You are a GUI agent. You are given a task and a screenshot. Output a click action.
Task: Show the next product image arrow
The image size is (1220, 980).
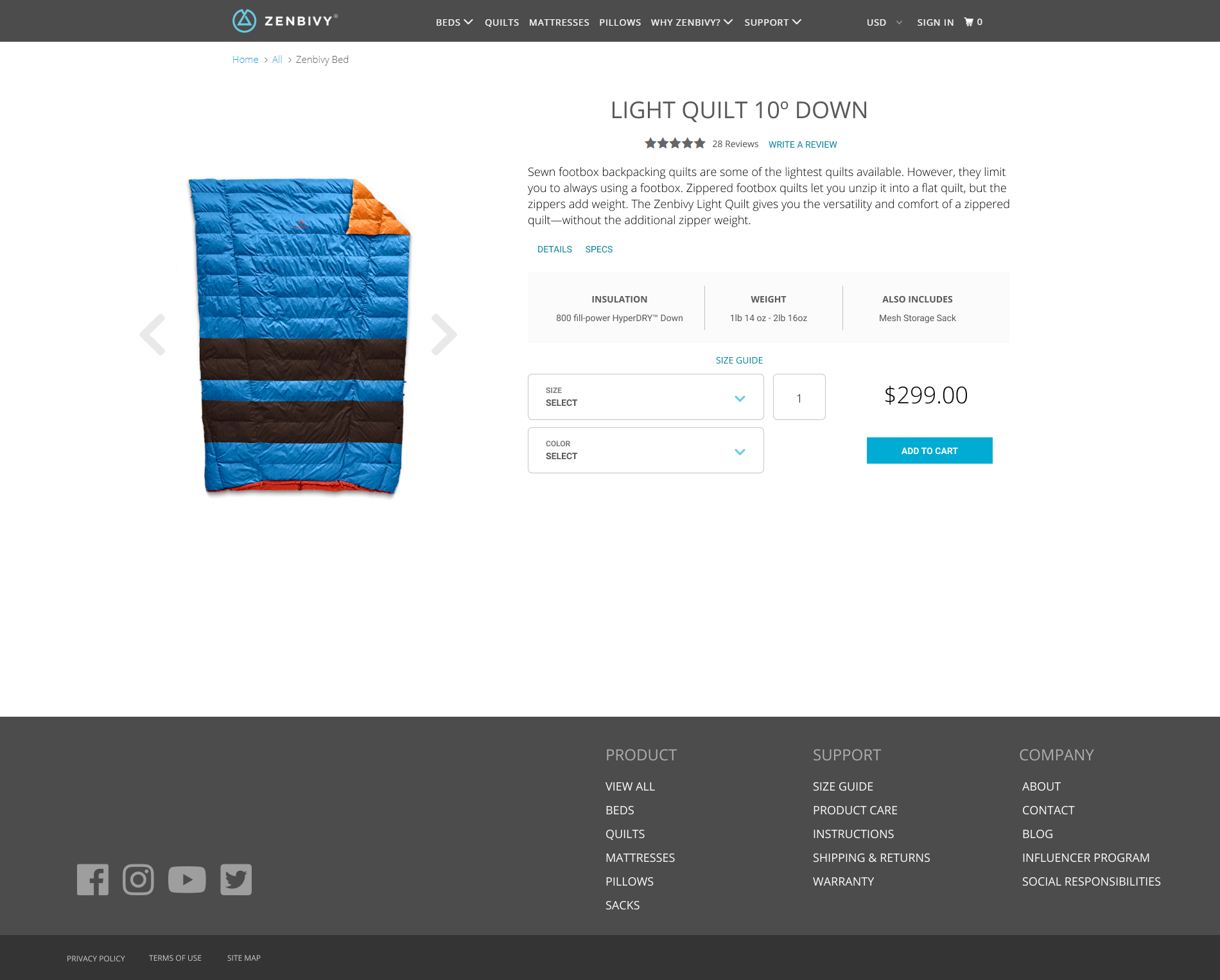click(x=444, y=335)
